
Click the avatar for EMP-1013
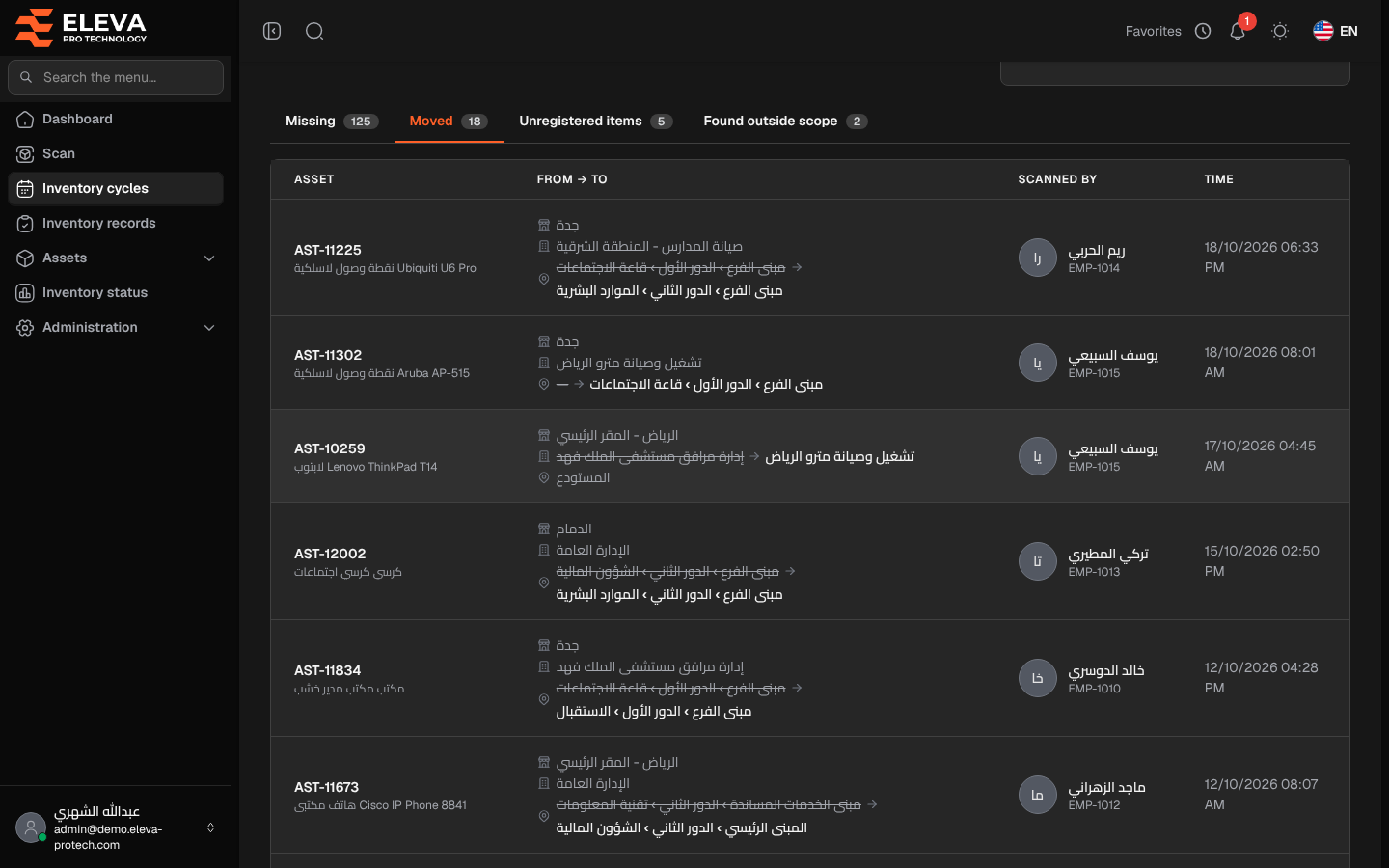click(x=1037, y=561)
